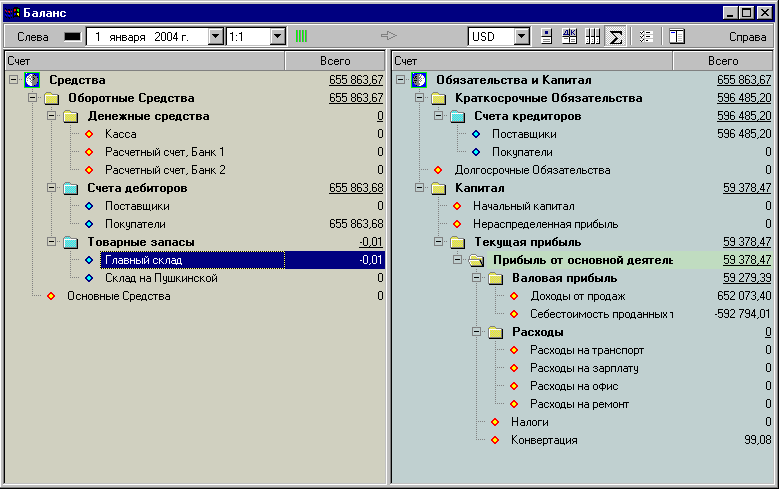Select the Себестоимость проданных row

click(x=602, y=314)
